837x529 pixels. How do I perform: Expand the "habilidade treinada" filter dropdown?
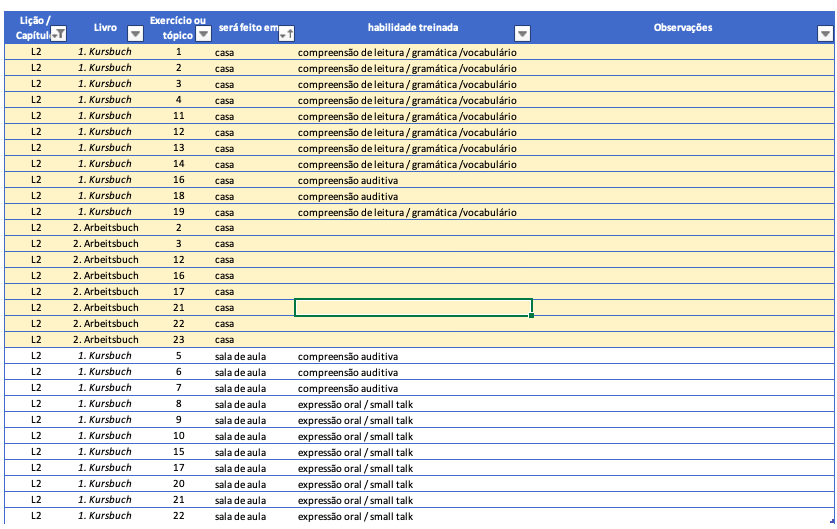(522, 34)
